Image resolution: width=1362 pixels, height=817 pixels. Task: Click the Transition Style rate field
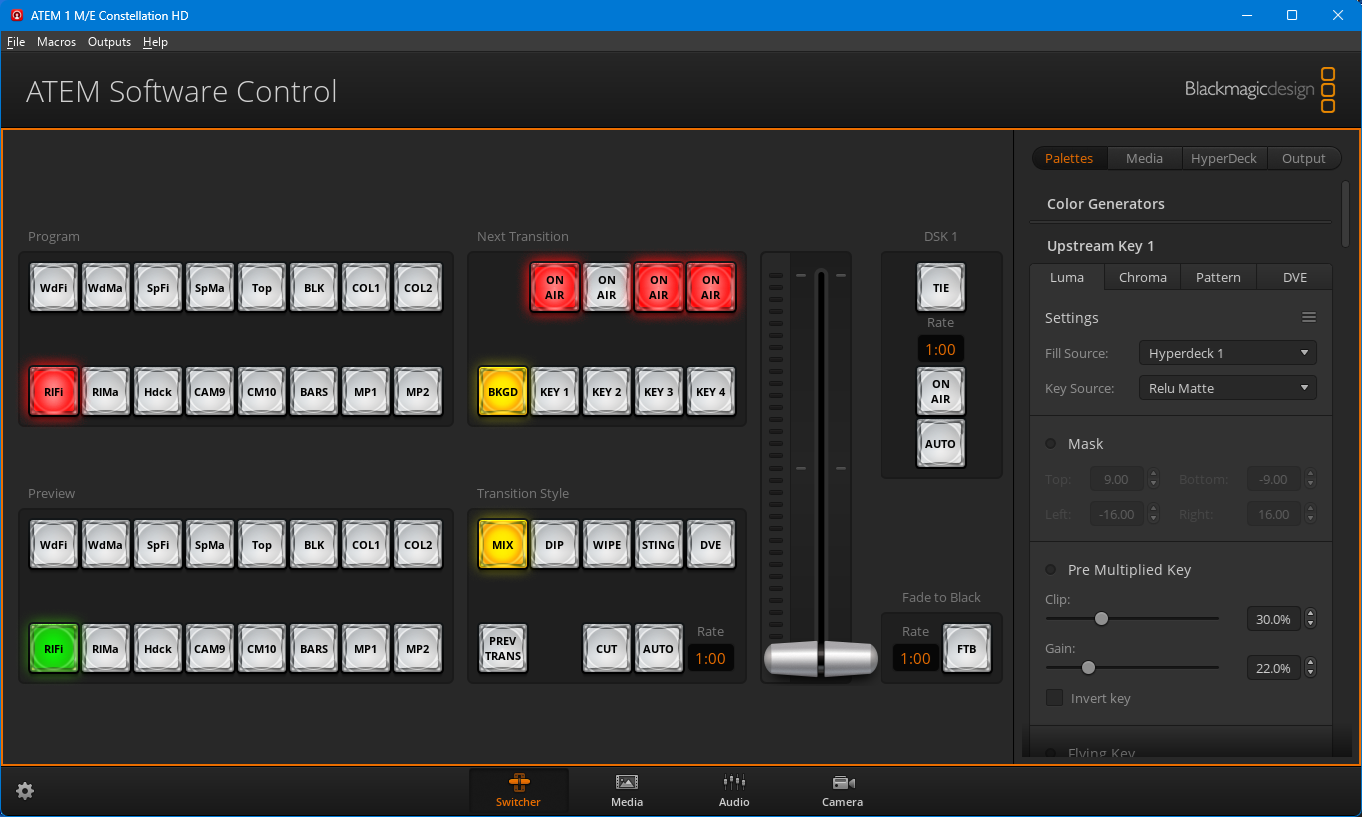coord(710,658)
